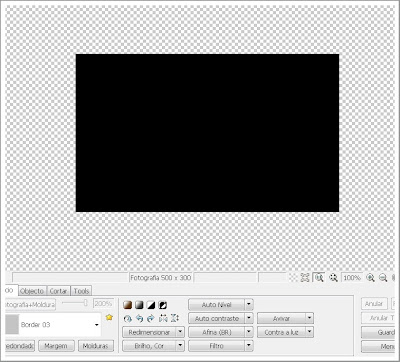Viewport: 400px width, 362px height.
Task: Click the Auto contraste button
Action: coord(217,319)
